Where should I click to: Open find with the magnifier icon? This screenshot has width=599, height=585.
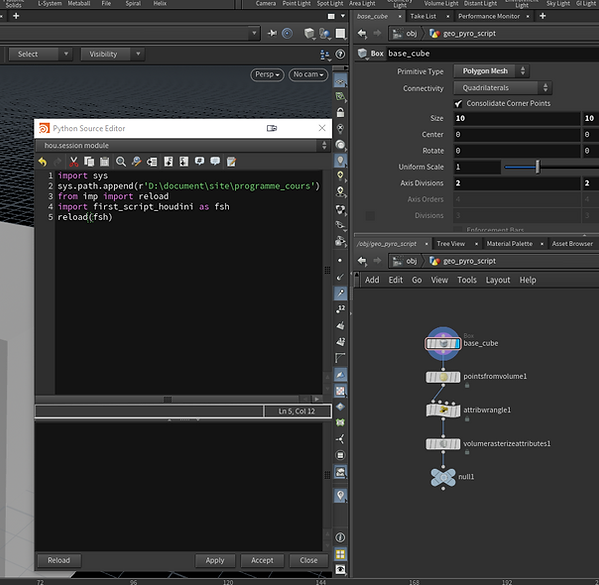click(121, 162)
